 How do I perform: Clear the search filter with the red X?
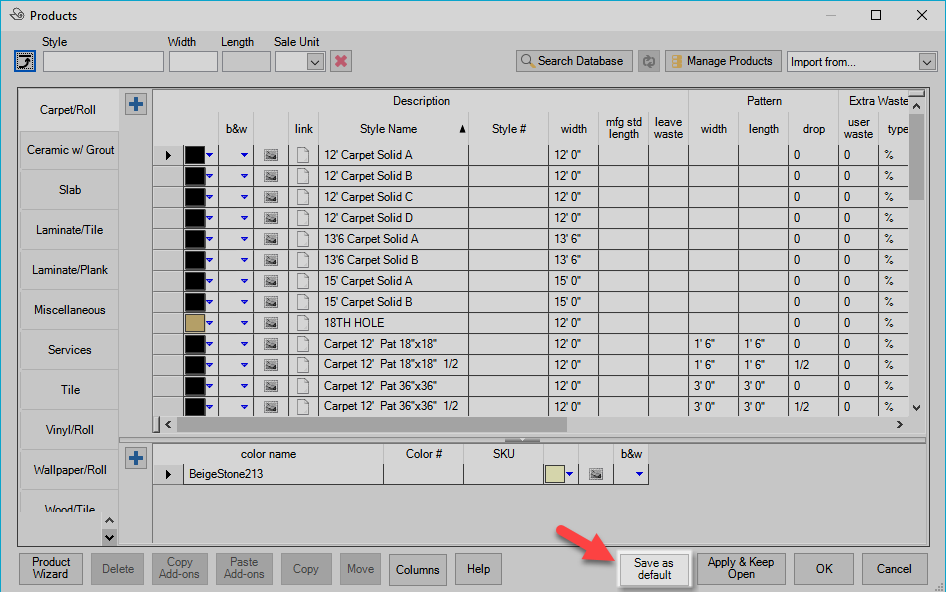(x=341, y=61)
